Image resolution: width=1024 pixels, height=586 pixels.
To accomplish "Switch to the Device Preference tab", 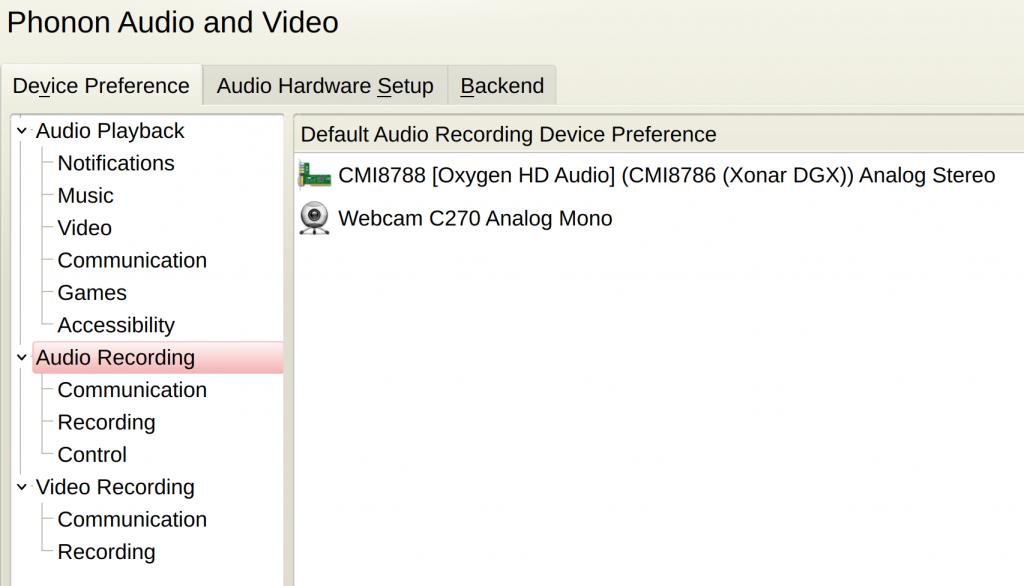I will (101, 86).
